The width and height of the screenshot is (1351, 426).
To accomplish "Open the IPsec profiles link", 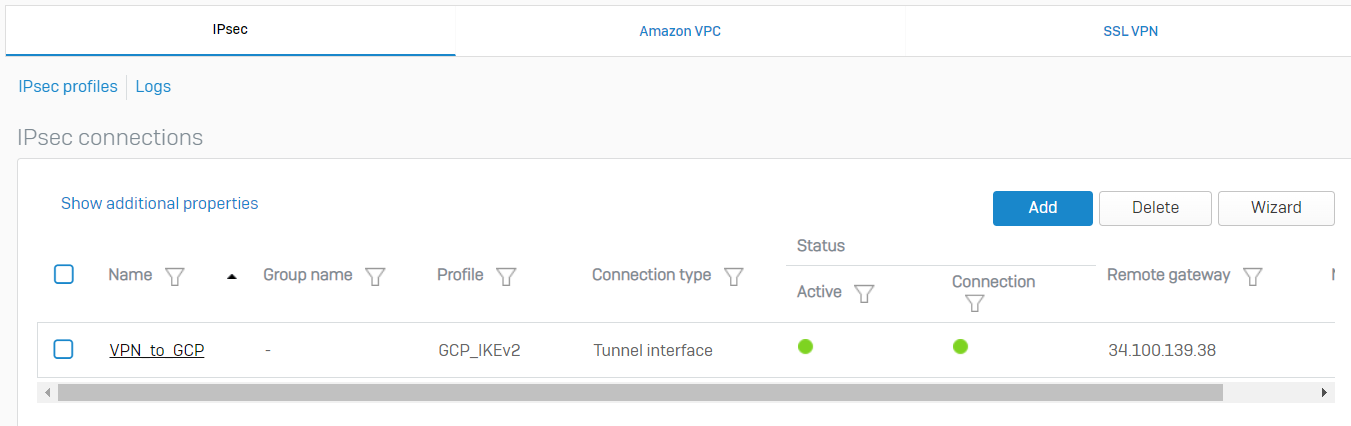I will click(x=68, y=86).
